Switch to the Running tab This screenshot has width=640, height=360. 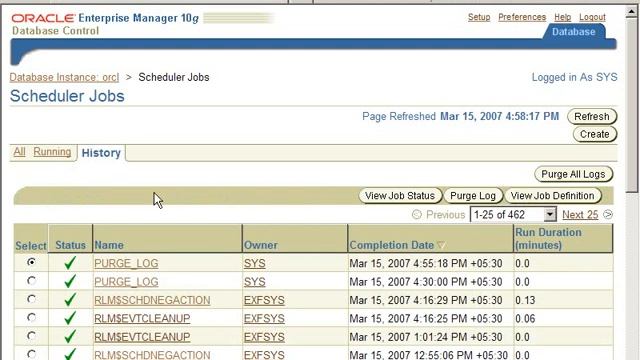coord(52,152)
